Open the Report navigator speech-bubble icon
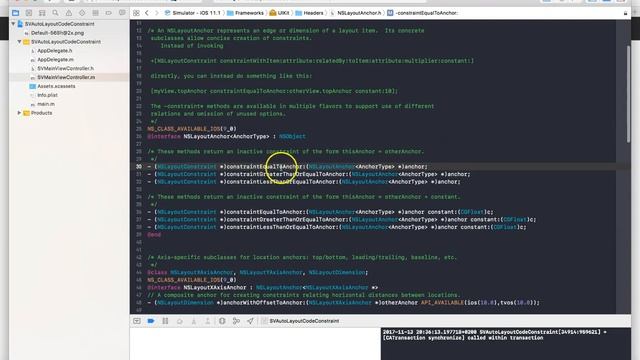This screenshot has width=640, height=360. (x=122, y=13)
